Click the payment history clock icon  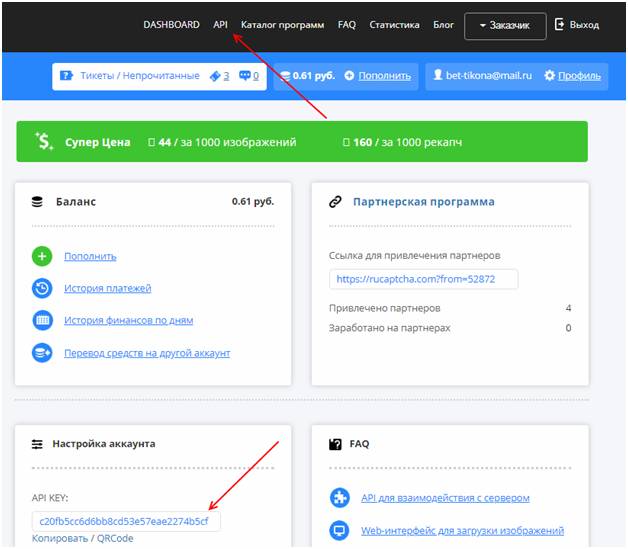(42, 288)
